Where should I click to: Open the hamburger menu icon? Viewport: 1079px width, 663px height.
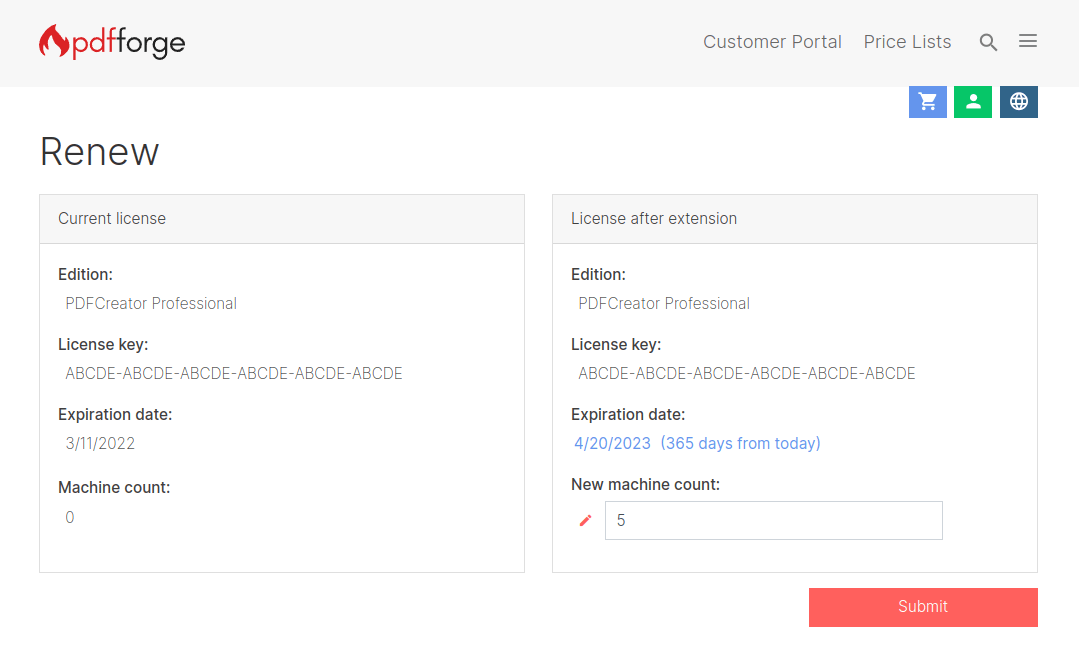1028,41
